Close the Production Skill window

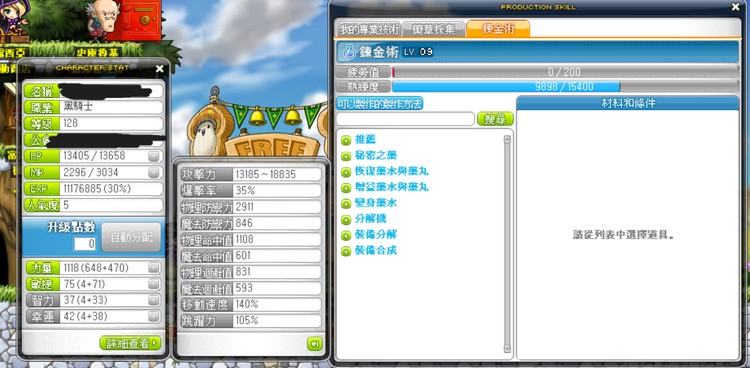735,7
